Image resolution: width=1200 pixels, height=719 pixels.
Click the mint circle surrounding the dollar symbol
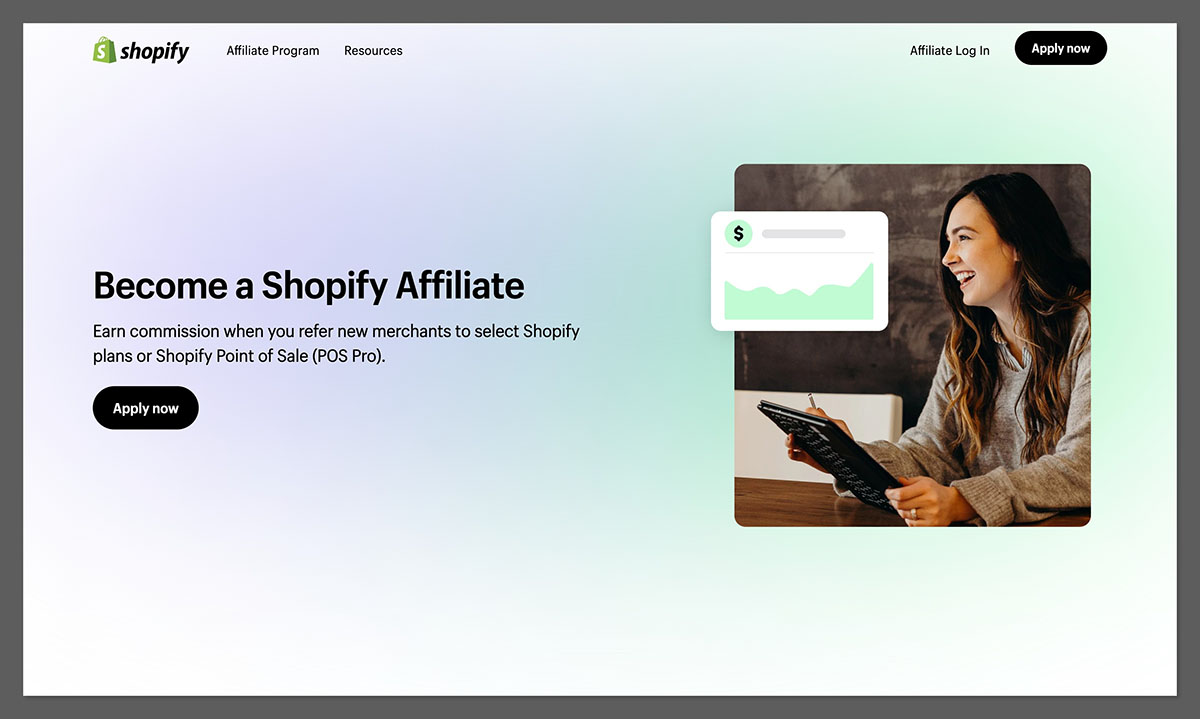click(x=739, y=232)
